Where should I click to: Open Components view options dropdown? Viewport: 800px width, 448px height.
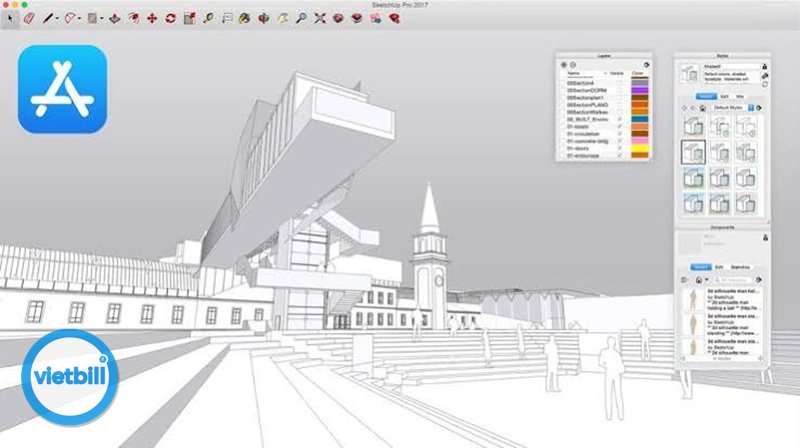coord(685,280)
